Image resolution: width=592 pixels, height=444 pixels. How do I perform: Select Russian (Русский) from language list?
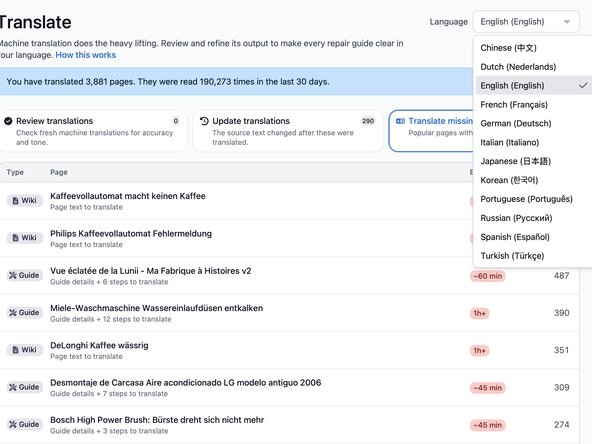(x=532, y=218)
